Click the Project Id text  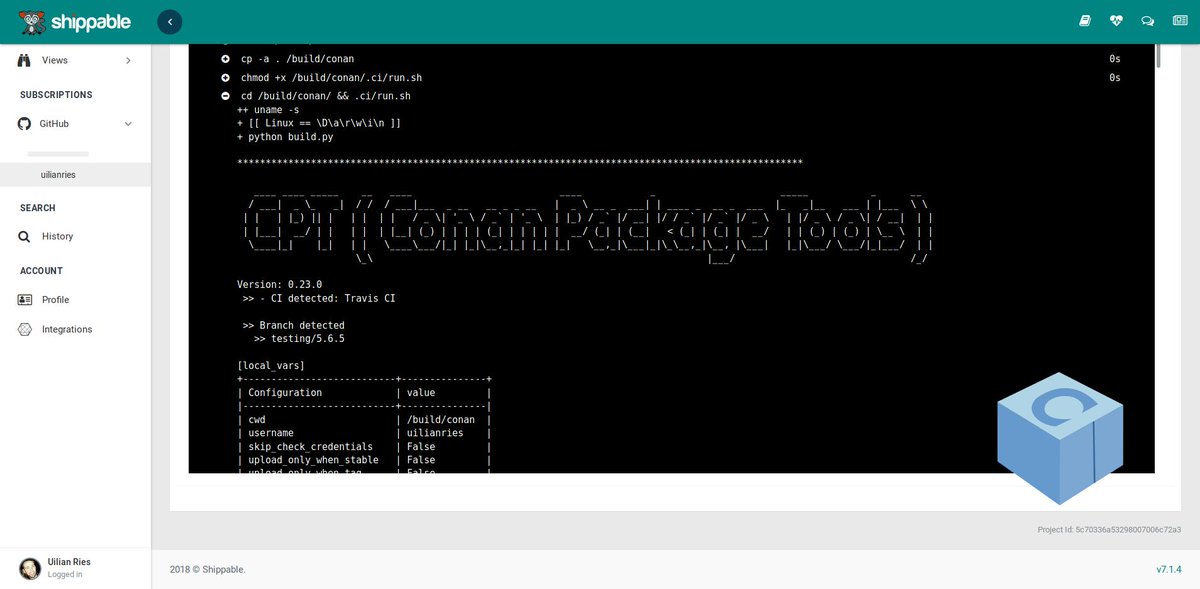click(1109, 529)
